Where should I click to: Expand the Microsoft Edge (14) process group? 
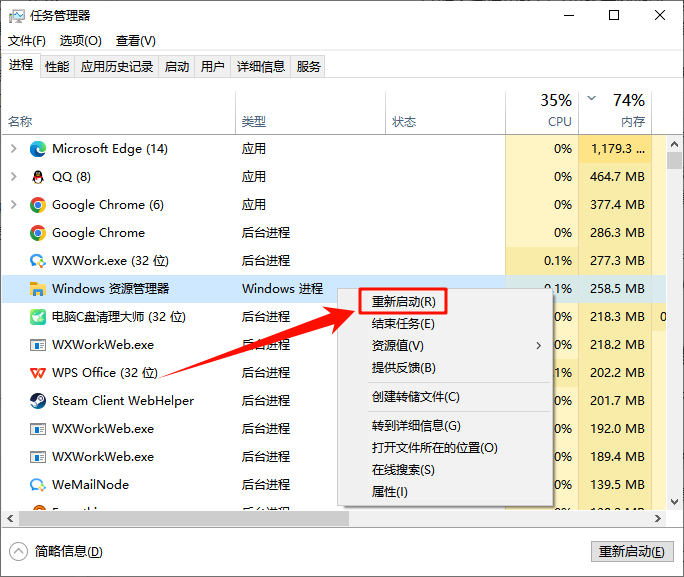click(14, 149)
